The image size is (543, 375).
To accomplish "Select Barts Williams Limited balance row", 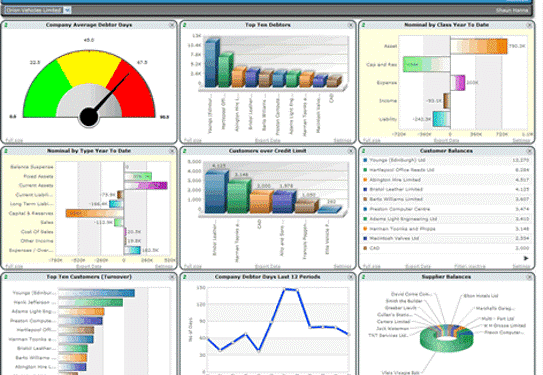I will click(446, 199).
